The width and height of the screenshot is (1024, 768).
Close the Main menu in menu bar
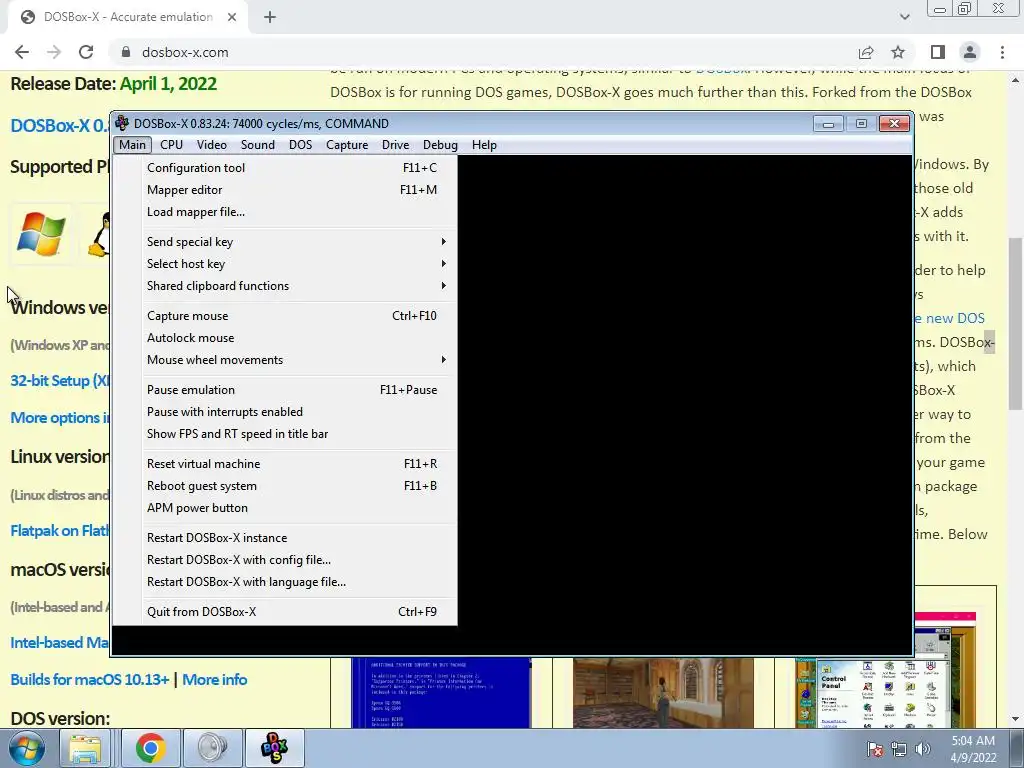[x=133, y=145]
